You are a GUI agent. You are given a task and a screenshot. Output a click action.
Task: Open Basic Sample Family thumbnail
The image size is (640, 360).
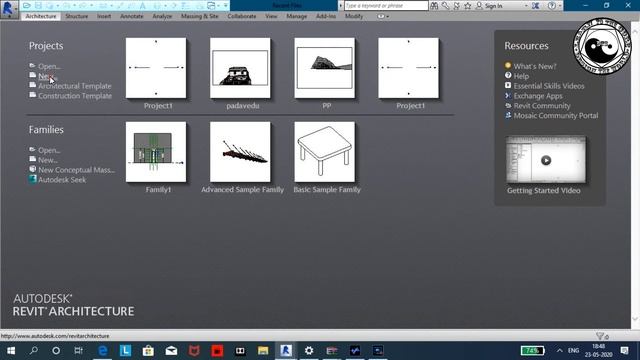[x=324, y=152]
